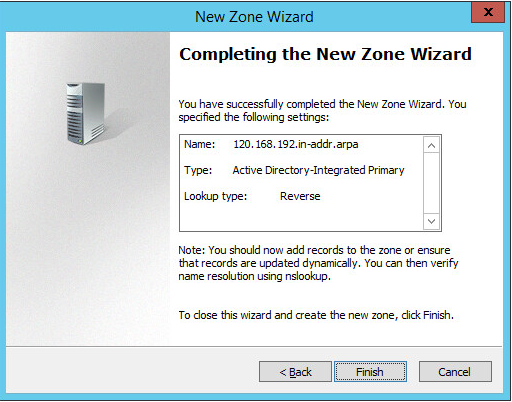
Task: Select the zone name 120.168.192.in-addr.arpa
Action: coord(296,144)
